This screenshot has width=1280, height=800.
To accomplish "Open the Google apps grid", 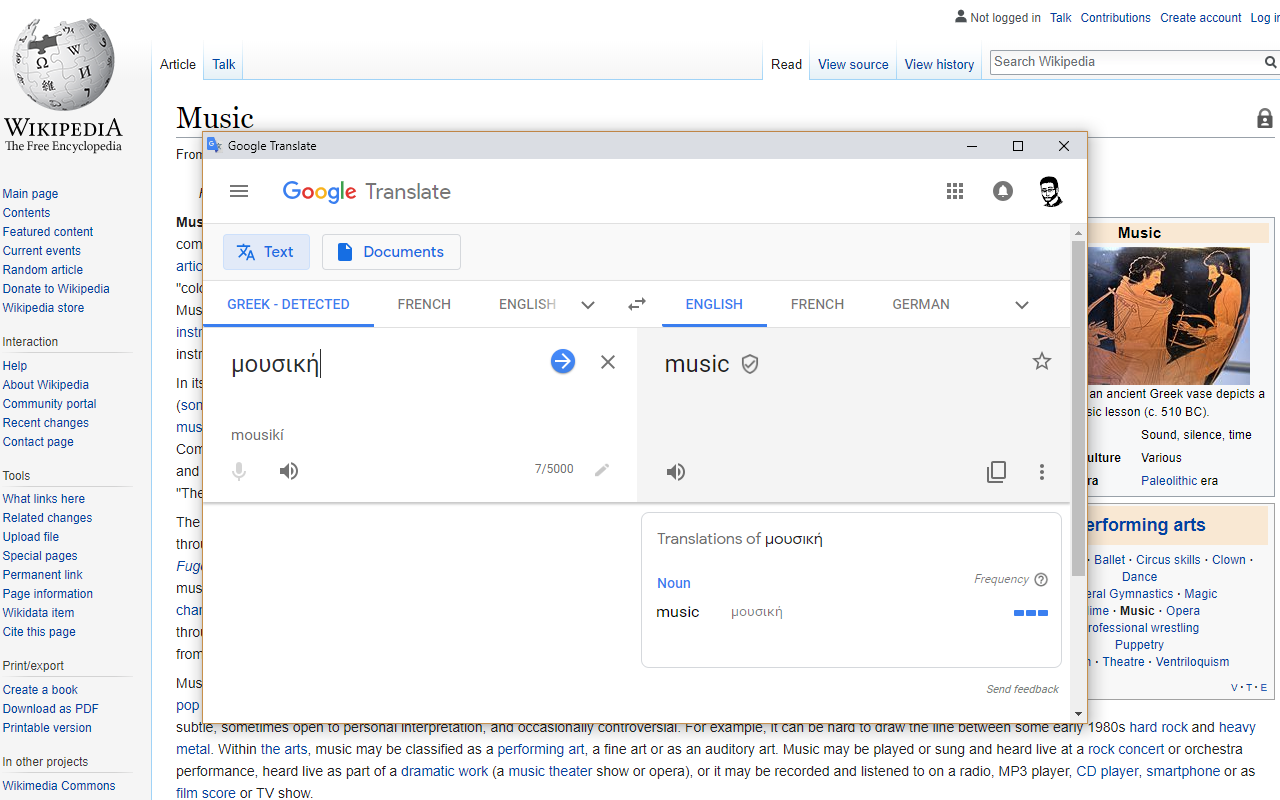I will (954, 190).
